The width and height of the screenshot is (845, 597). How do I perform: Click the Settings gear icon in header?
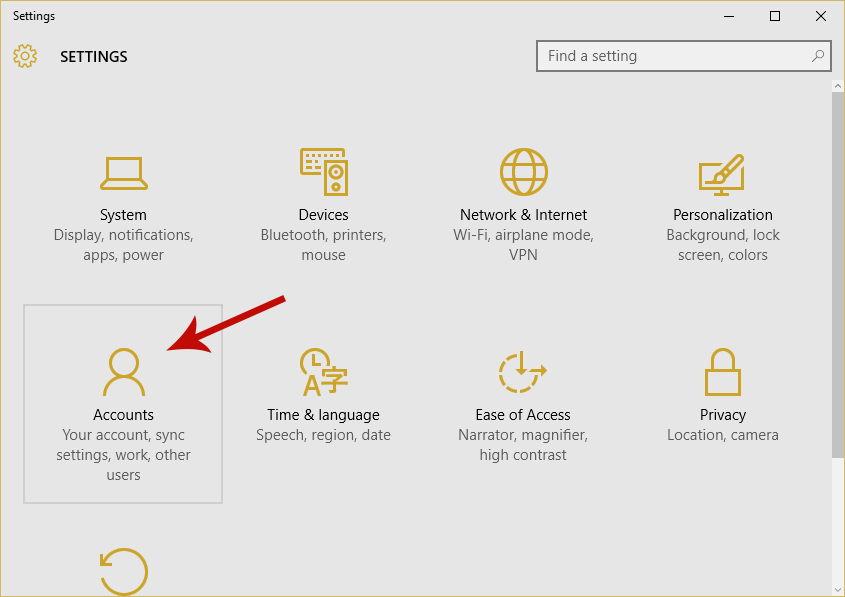(25, 56)
